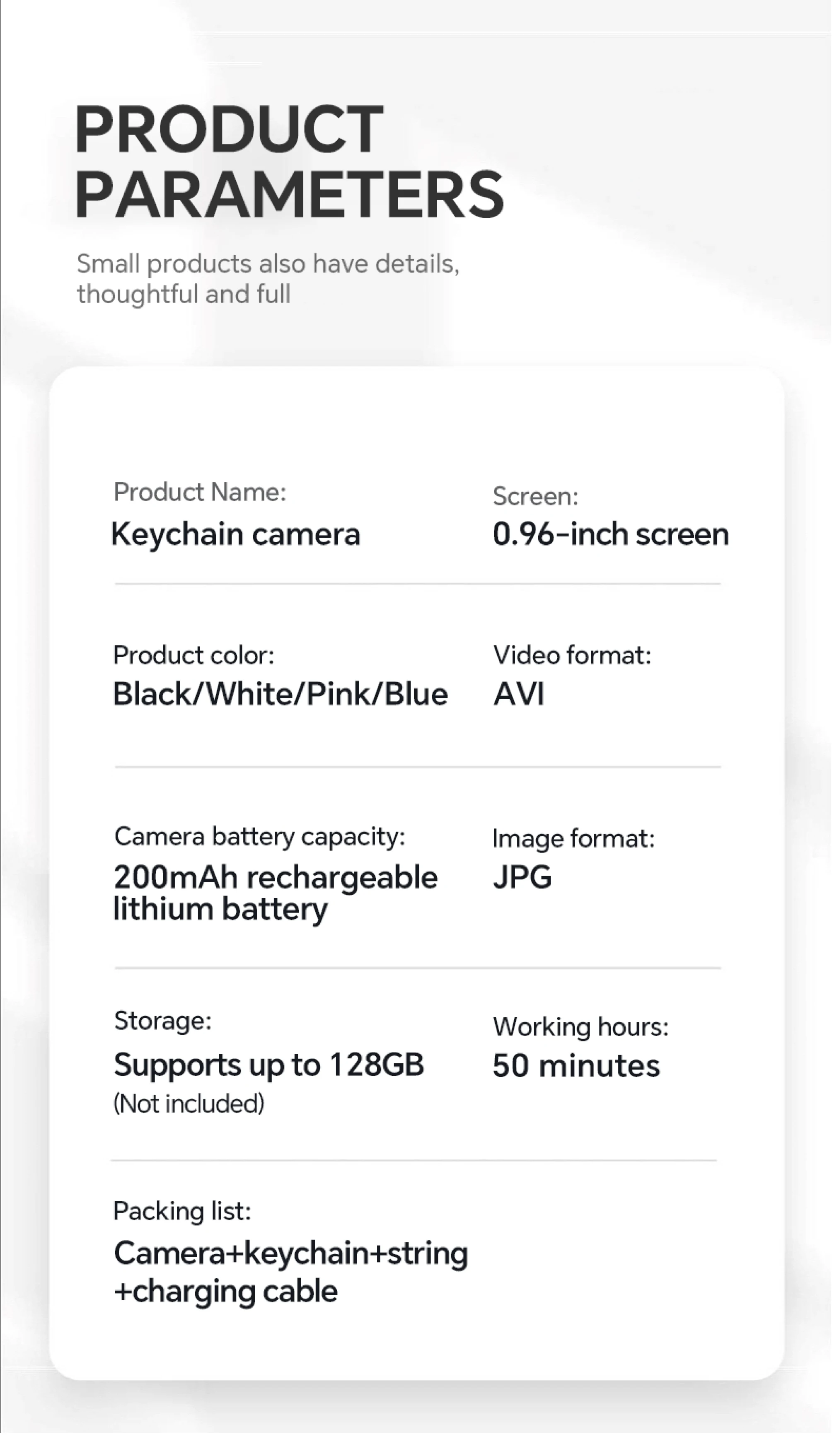Click the "Product color:" label
The height and width of the screenshot is (1456, 832).
[193, 655]
